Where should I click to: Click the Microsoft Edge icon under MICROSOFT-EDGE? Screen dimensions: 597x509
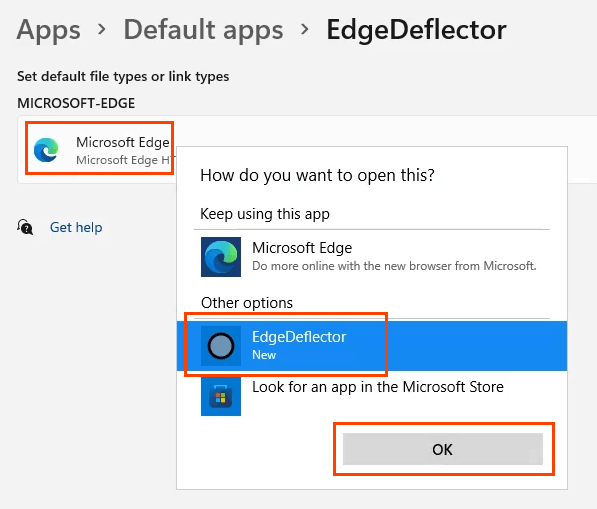click(x=46, y=150)
